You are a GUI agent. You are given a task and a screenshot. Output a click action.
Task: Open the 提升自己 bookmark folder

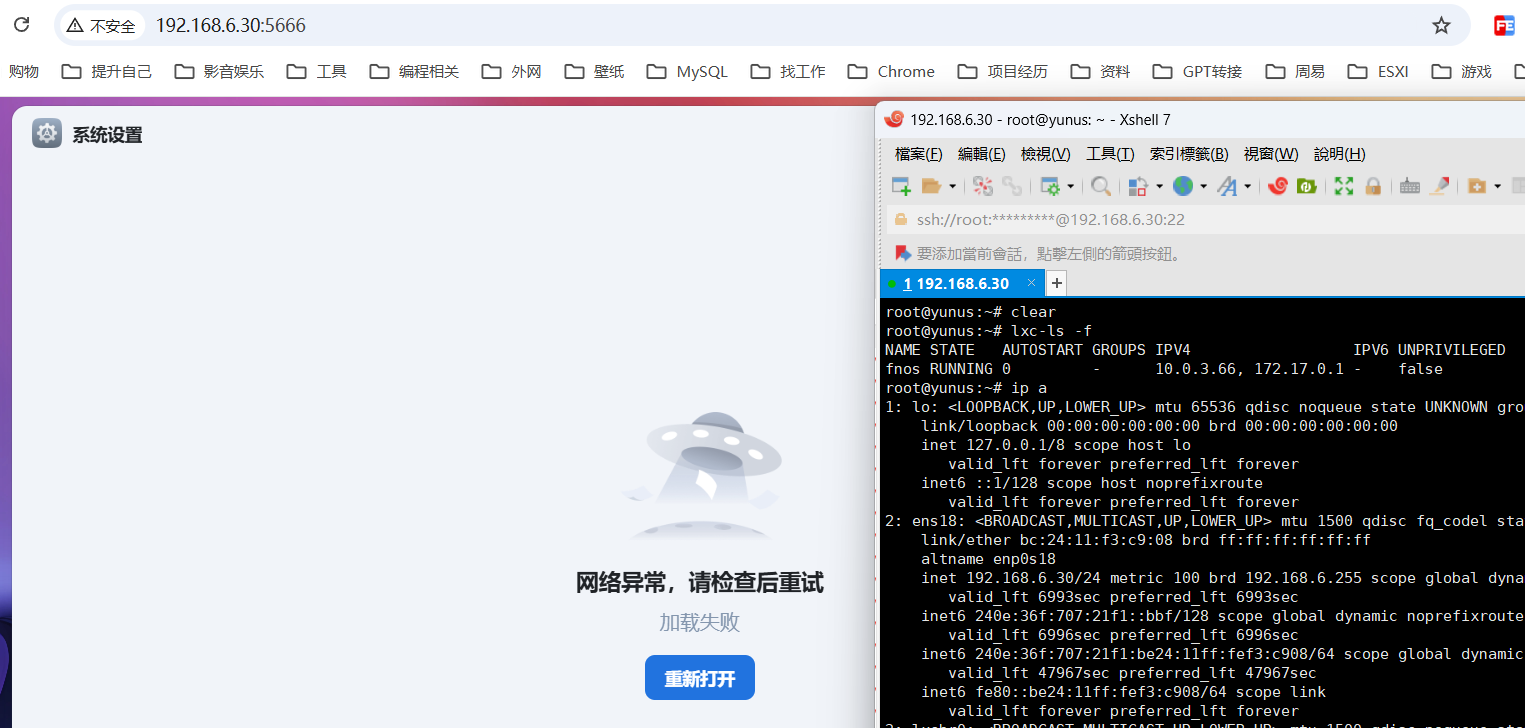[107, 71]
